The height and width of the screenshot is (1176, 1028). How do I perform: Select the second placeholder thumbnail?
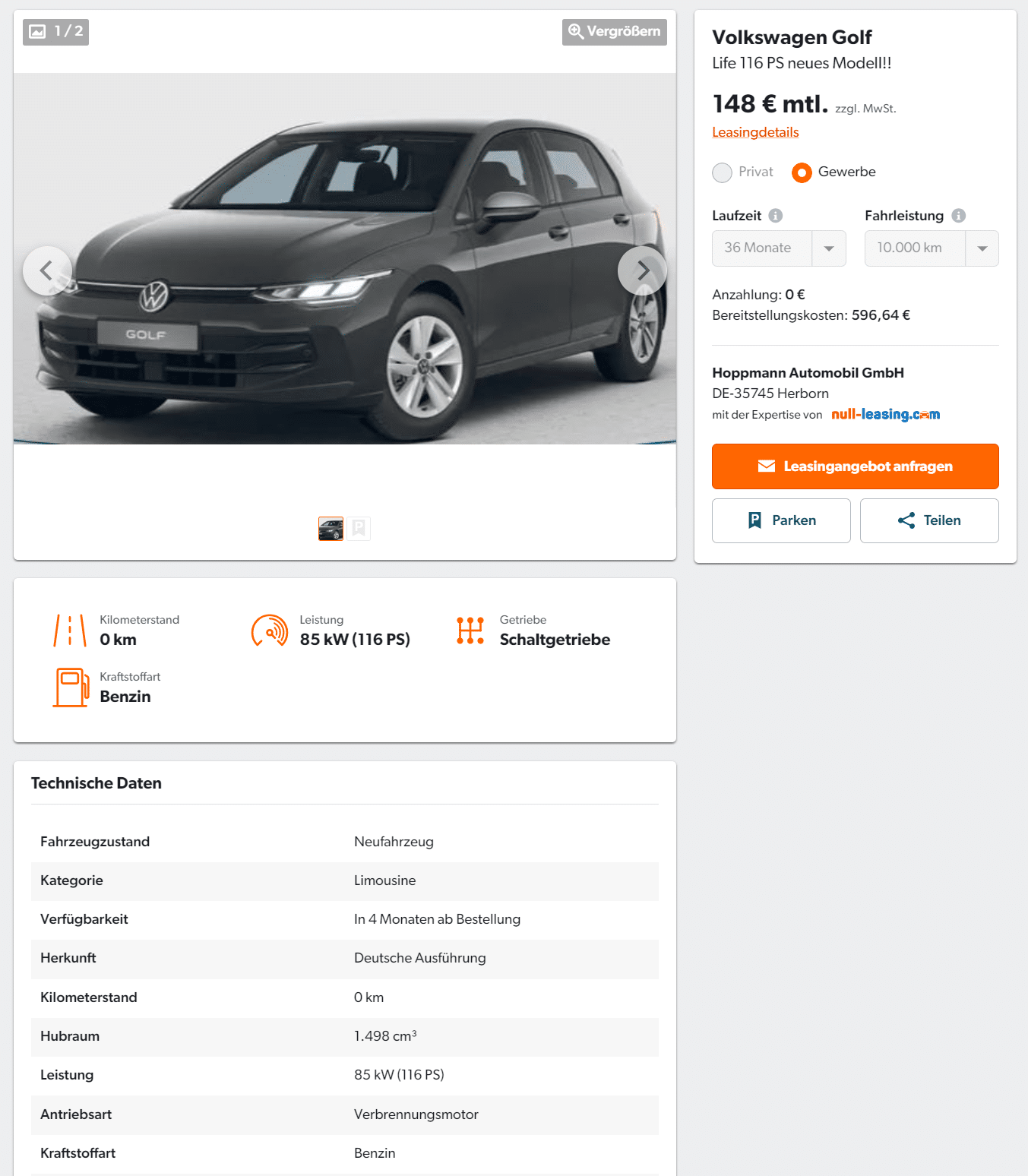tap(359, 529)
